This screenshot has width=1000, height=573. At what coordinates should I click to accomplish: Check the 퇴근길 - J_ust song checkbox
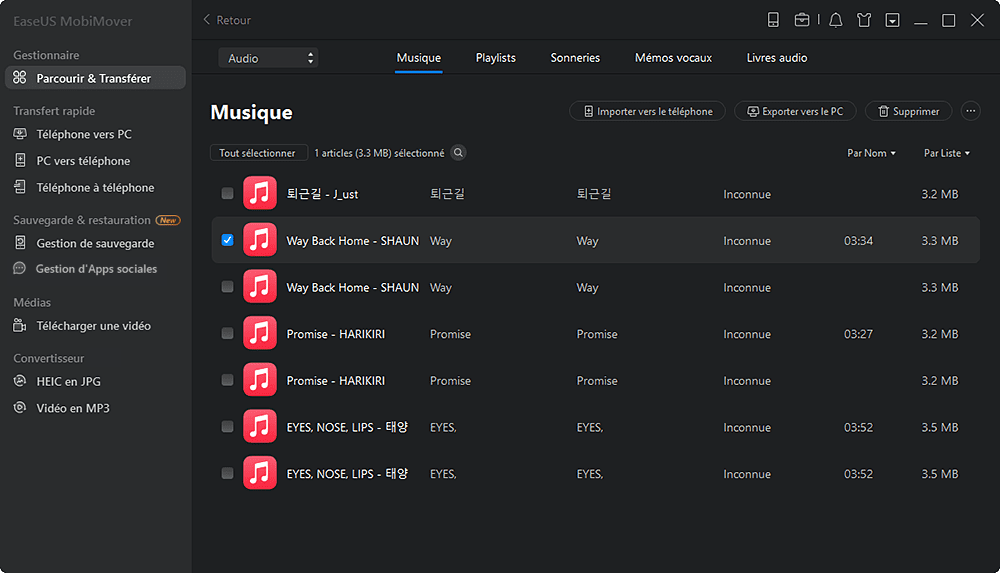click(227, 194)
